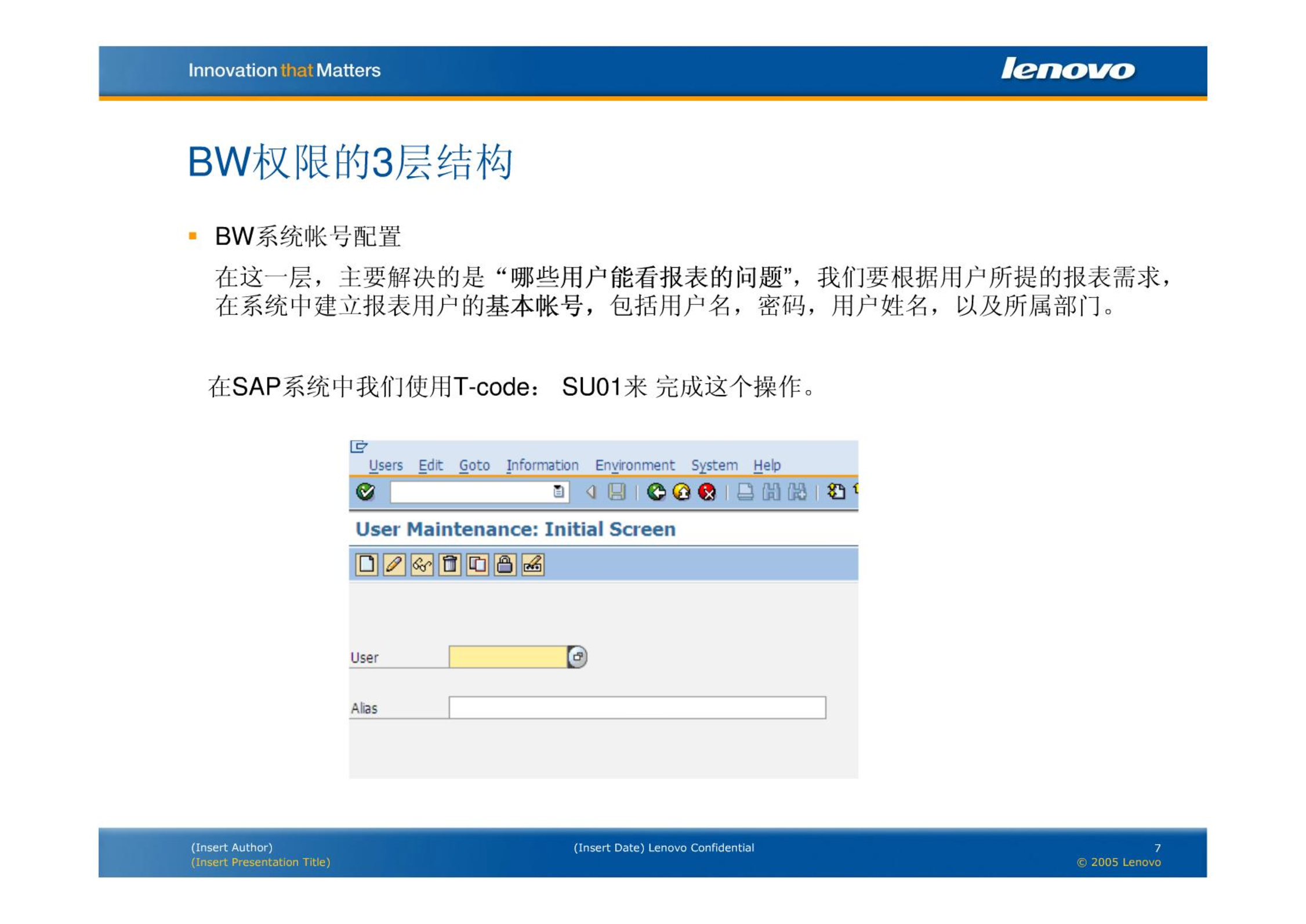Click the page number 7 in footer
Screen dimensions: 1306x924
[x=1158, y=848]
